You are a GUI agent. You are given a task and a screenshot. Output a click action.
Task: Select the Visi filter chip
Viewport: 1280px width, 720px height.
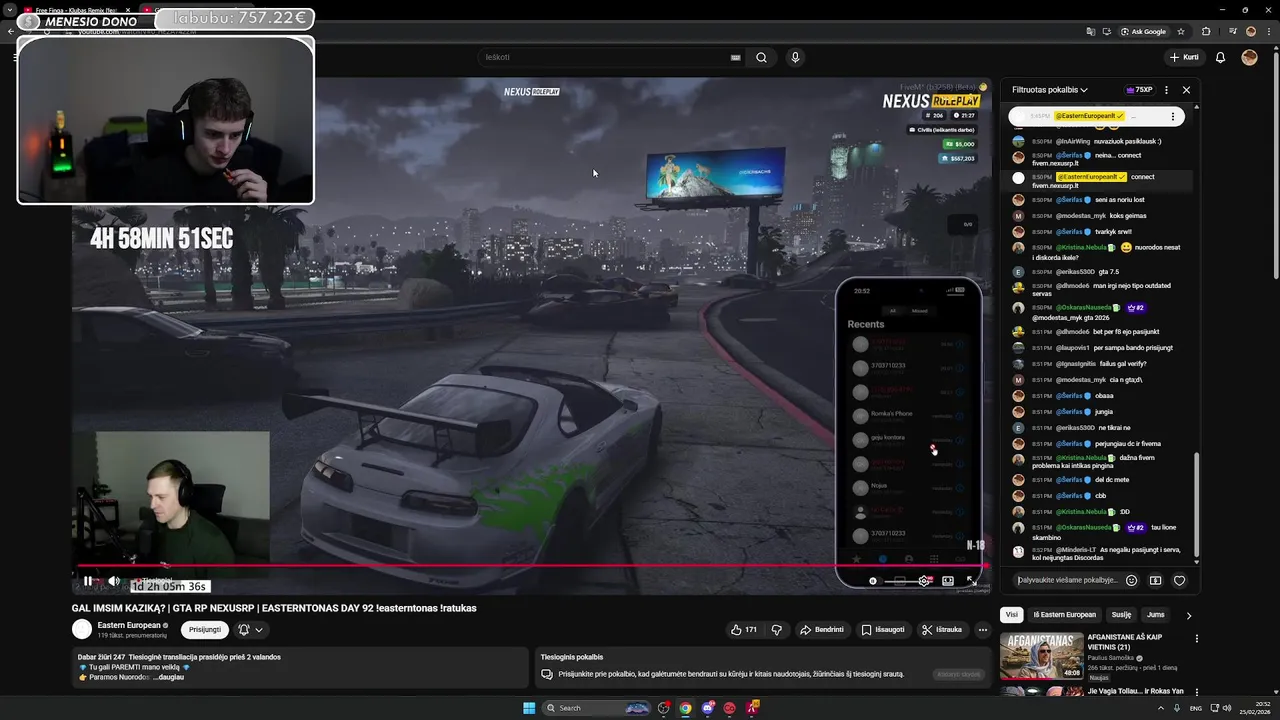pyautogui.click(x=1011, y=615)
